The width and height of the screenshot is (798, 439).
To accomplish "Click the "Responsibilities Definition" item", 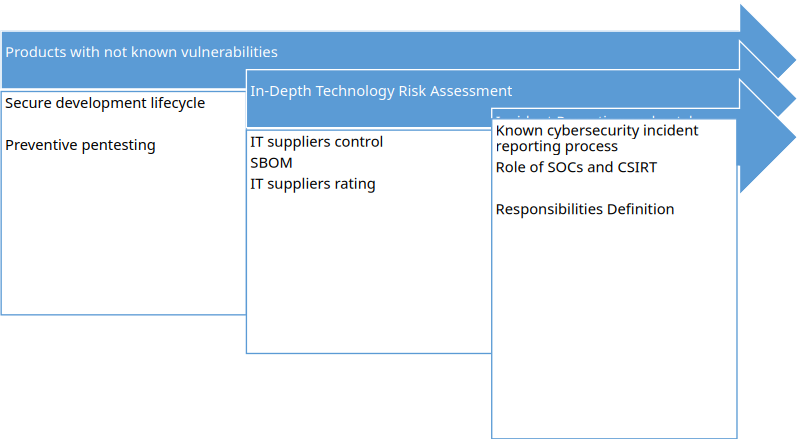I will [585, 209].
